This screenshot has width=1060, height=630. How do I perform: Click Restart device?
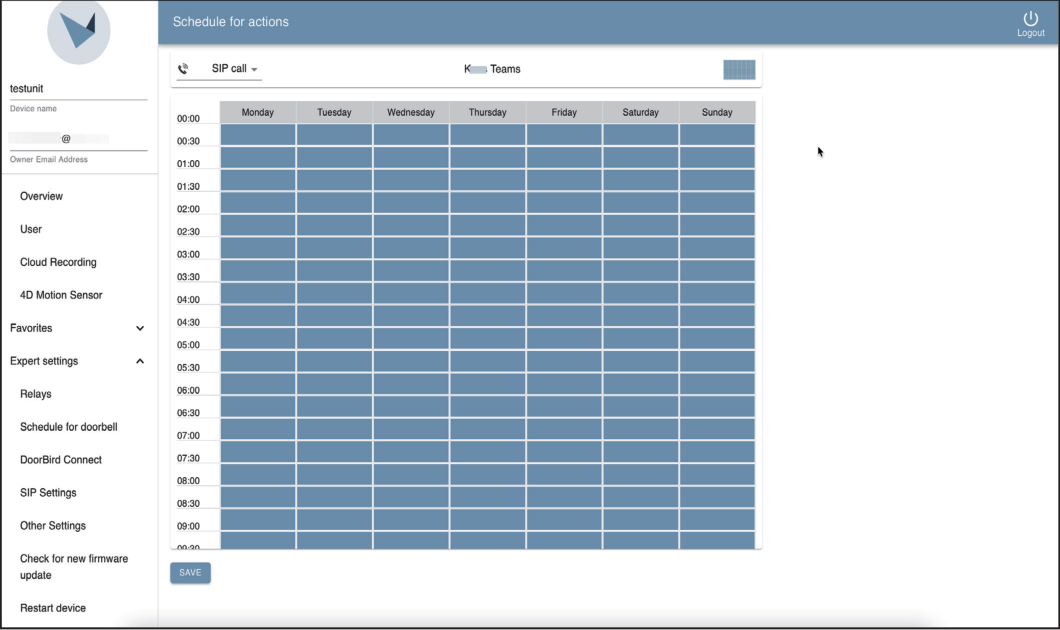51,607
